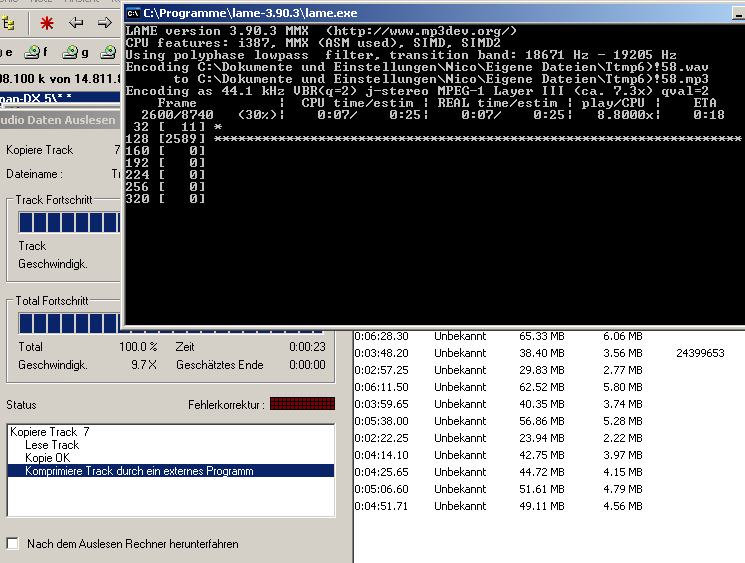Click the Geschätztes Ende value 0:00:00
The image size is (745, 563).
[307, 365]
